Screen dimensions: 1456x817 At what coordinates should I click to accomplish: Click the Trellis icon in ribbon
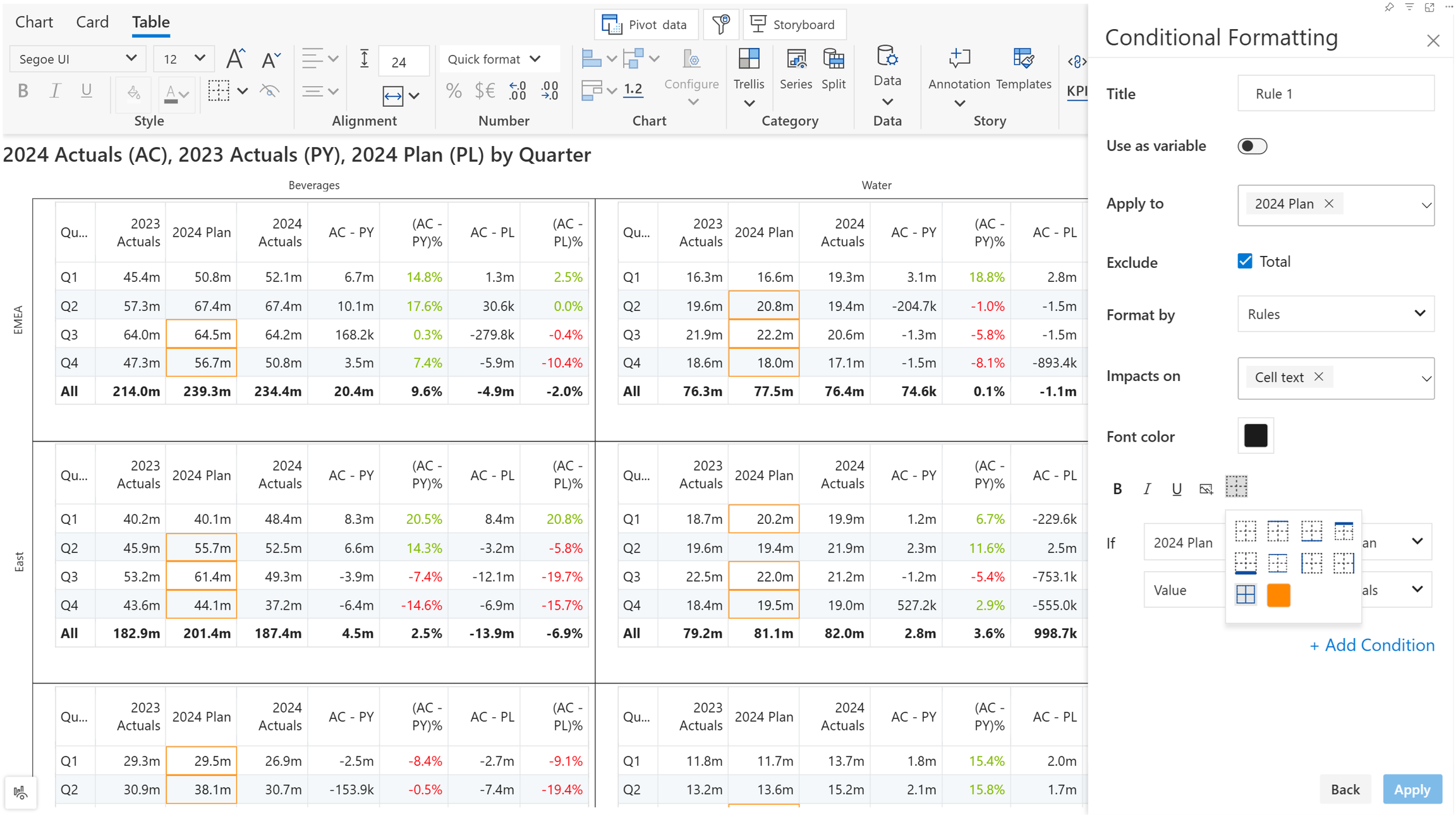click(749, 59)
